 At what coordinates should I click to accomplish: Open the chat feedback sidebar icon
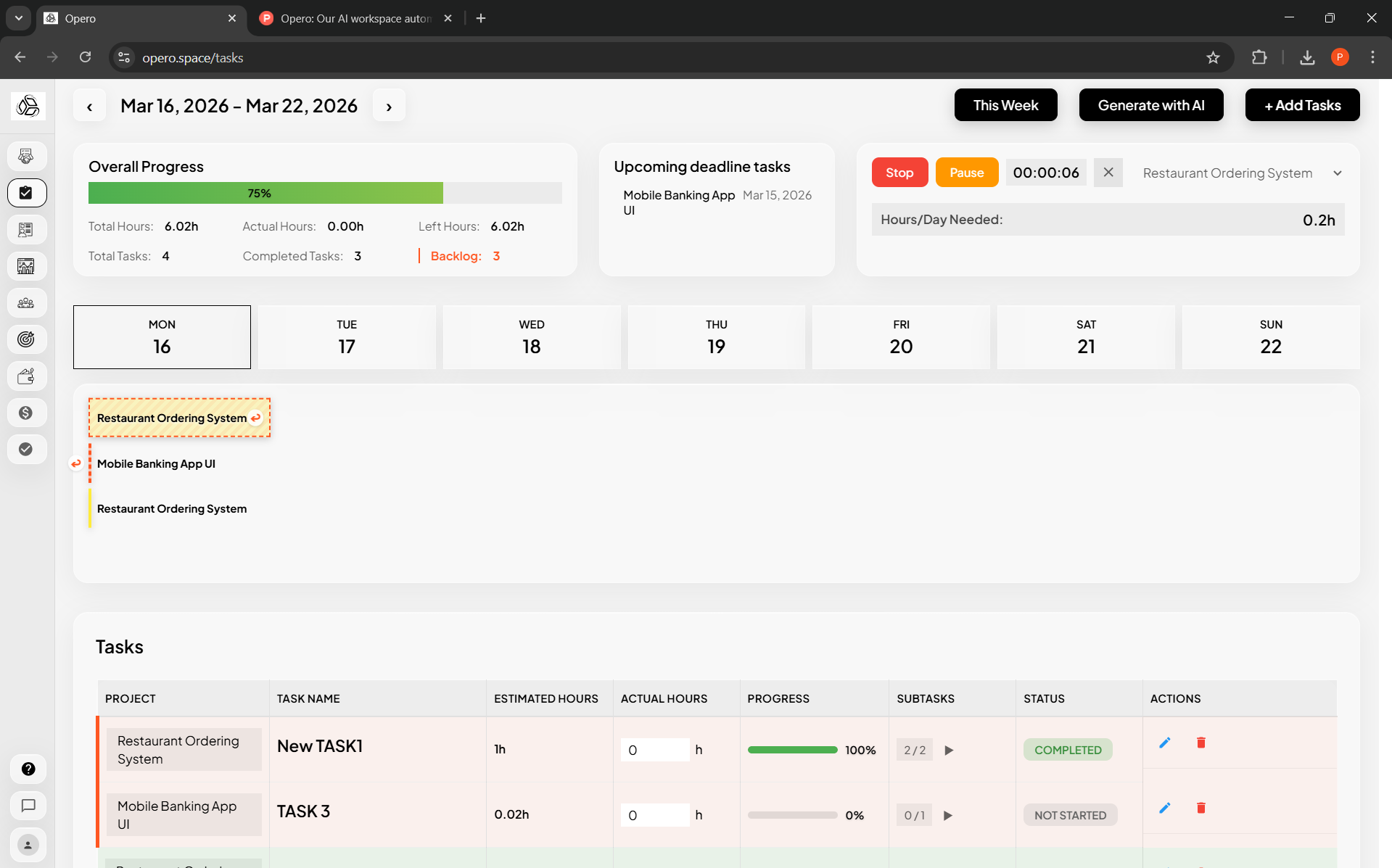[x=28, y=806]
